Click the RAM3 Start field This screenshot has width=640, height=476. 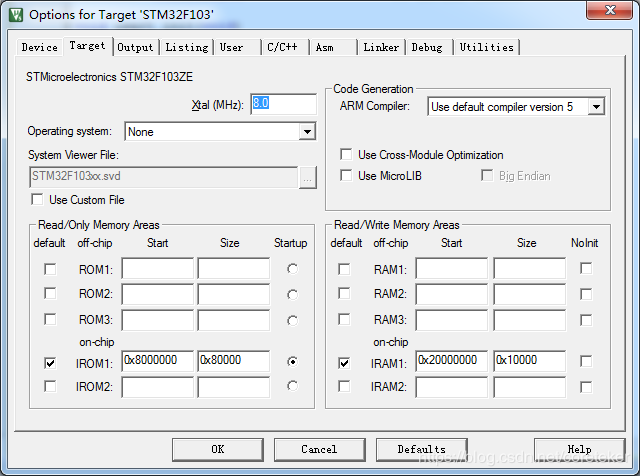click(452, 320)
